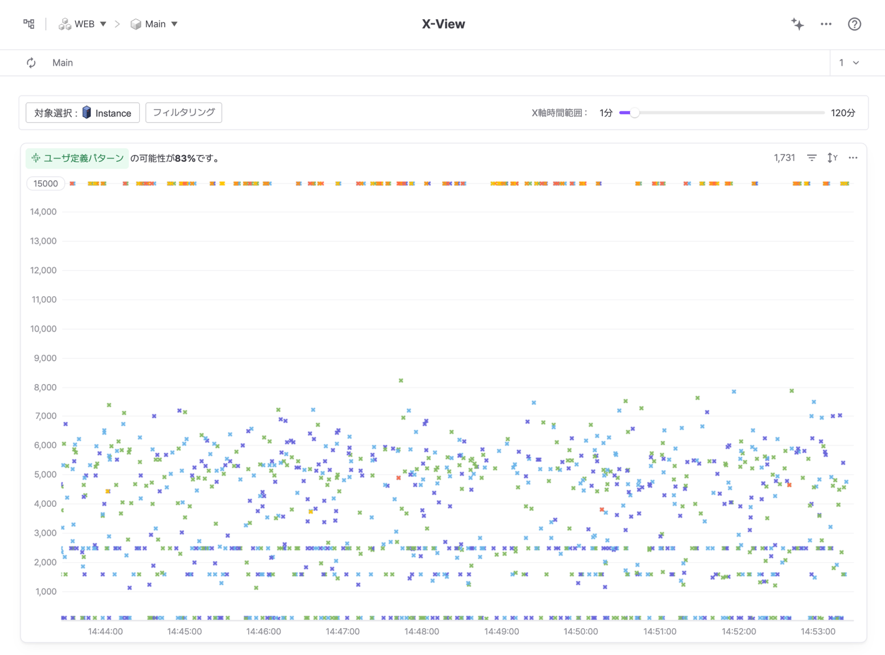Open the chart filter lines icon
Screen dimensions: 885x655
[x=812, y=158]
